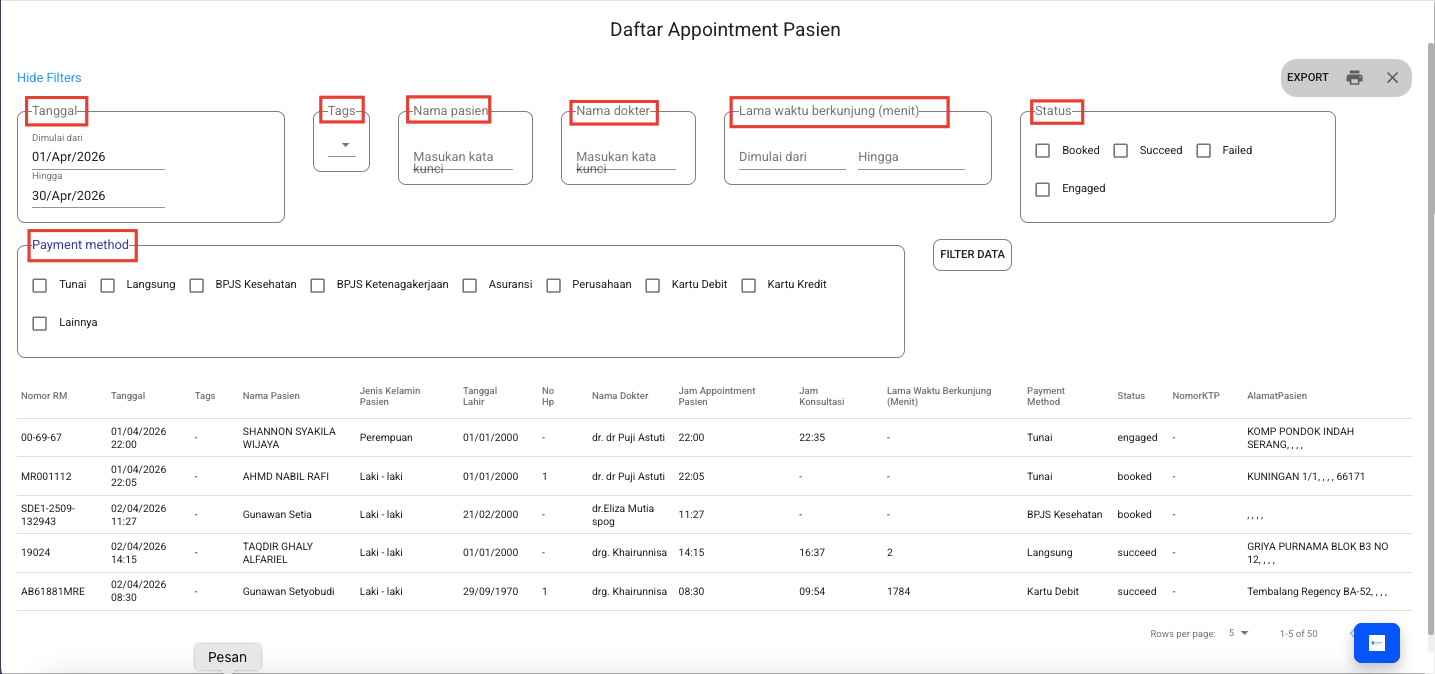This screenshot has height=674, width=1435.
Task: Click the printer icon next to Export
Action: [1354, 78]
